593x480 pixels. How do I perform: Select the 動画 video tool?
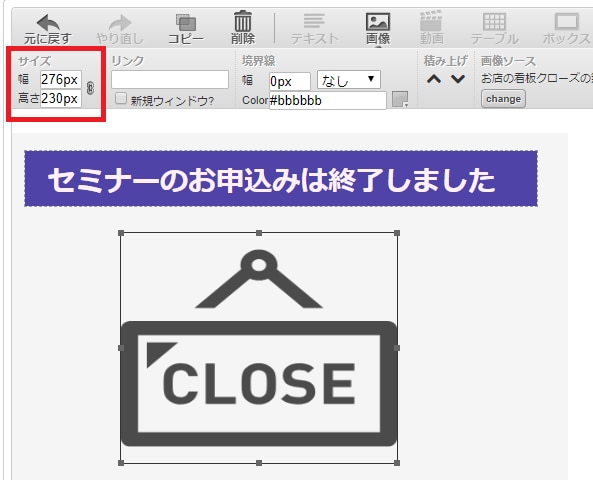pos(431,28)
